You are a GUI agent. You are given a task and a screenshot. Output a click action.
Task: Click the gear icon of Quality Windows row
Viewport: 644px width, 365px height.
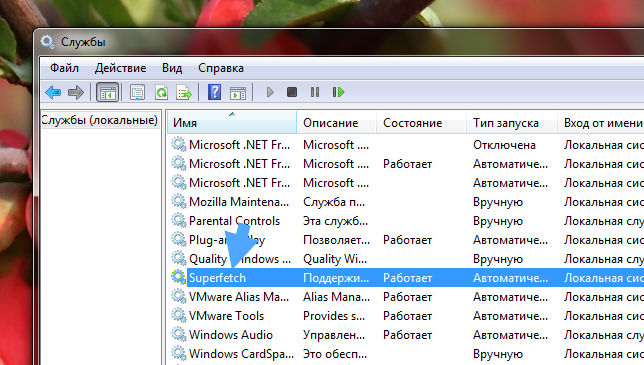tap(179, 259)
